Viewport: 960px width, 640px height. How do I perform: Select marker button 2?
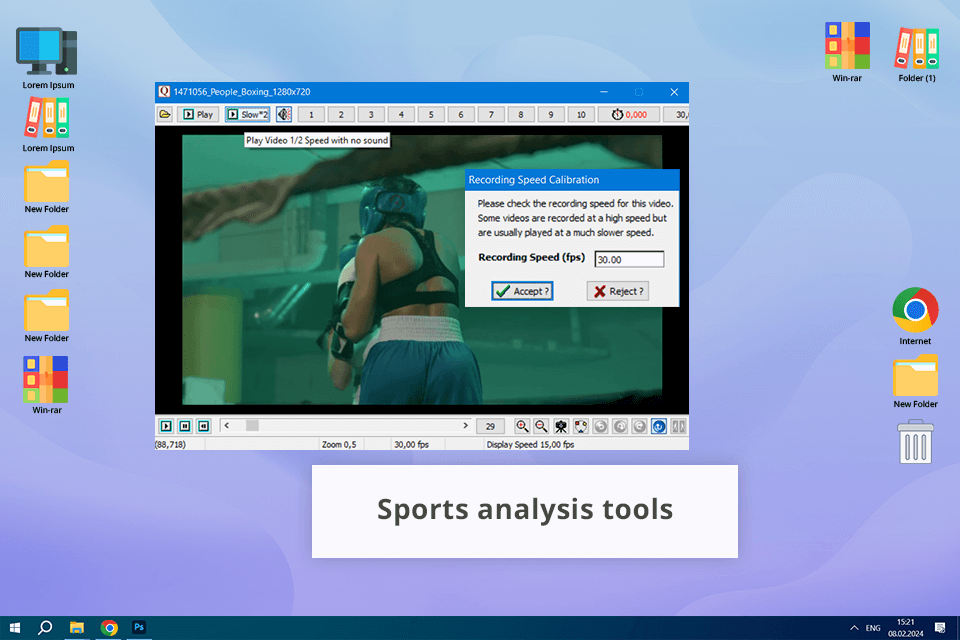click(341, 115)
